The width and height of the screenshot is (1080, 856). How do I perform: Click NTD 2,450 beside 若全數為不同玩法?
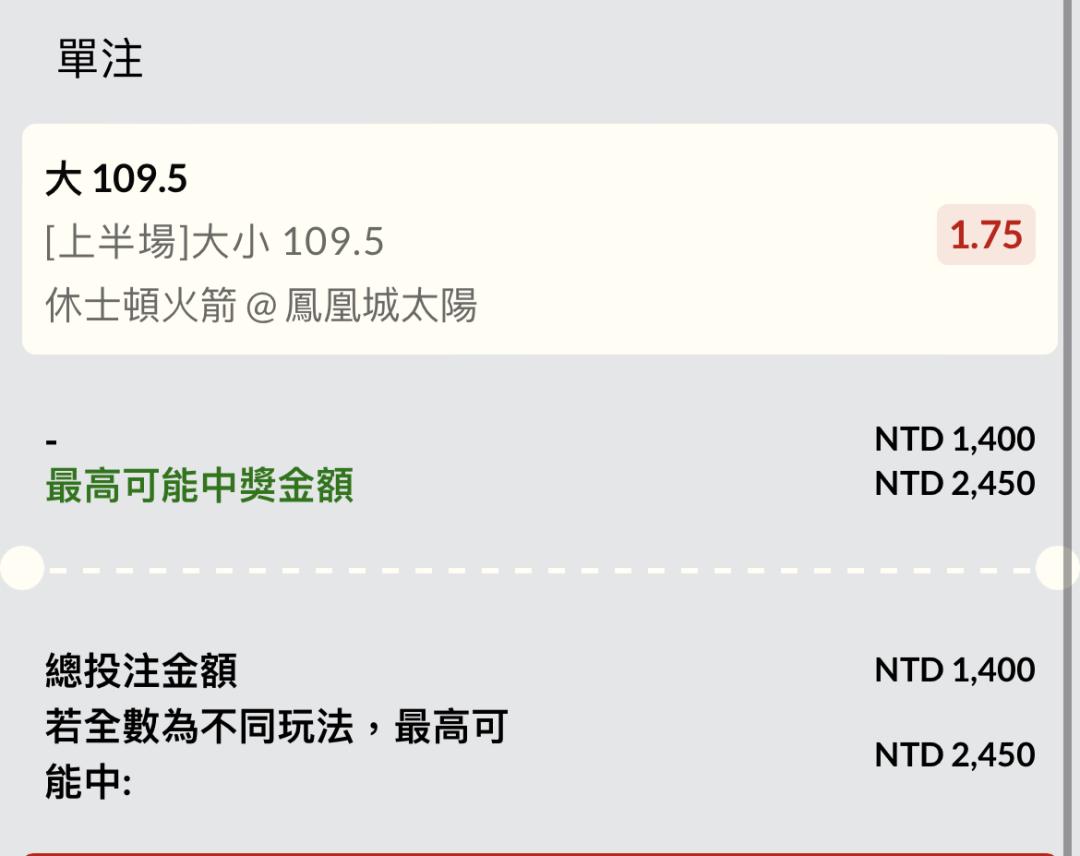pos(954,755)
